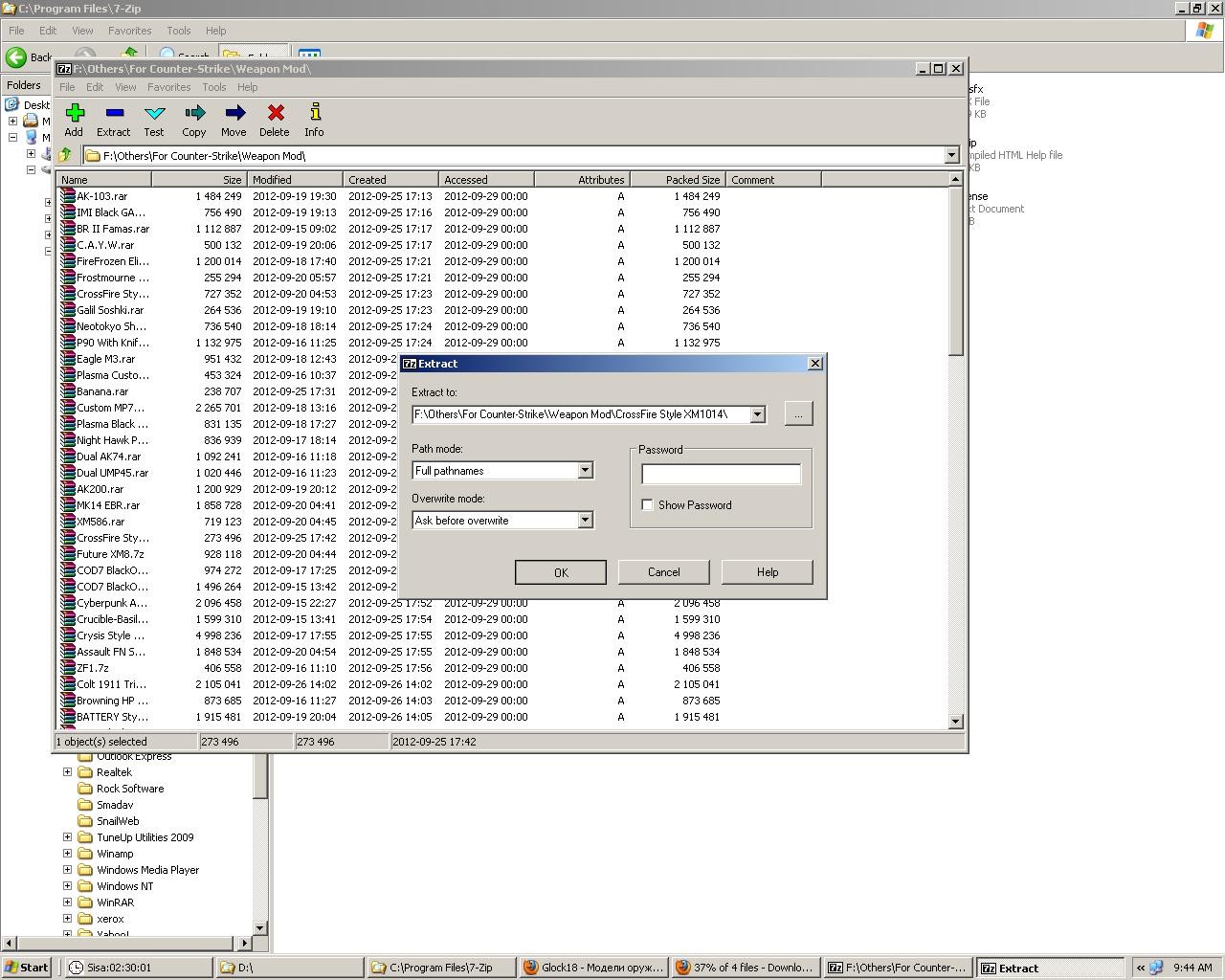Viewport: 1225px width, 980px height.
Task: Click the Move toolbar icon
Action: tap(234, 114)
